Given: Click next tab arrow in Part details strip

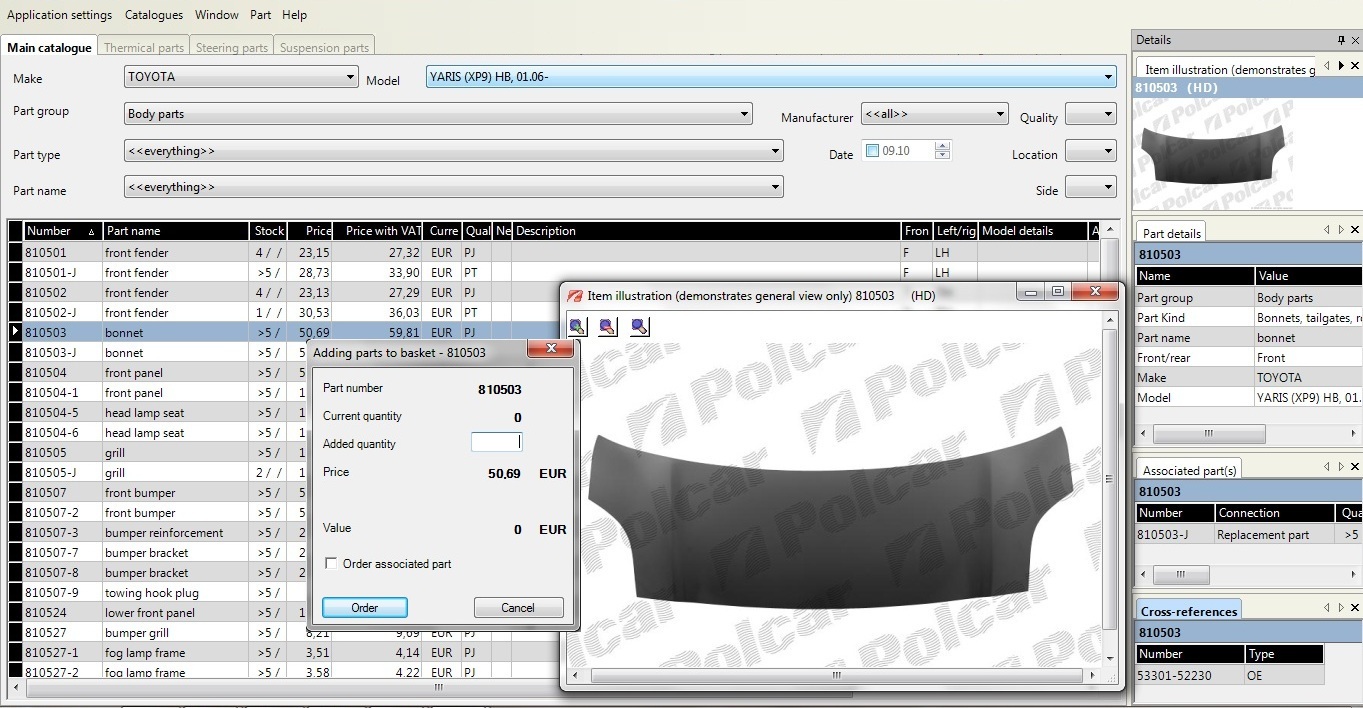Looking at the screenshot, I should coord(1341,230).
